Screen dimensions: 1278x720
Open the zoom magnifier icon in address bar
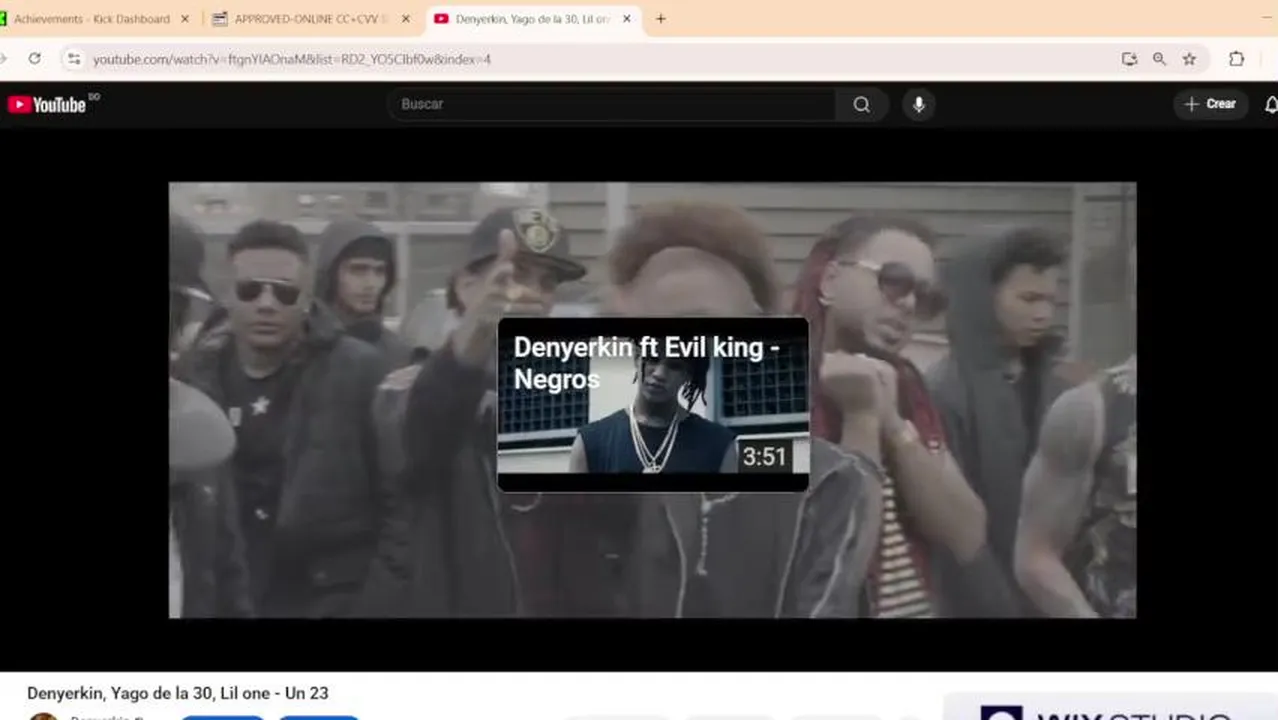point(1160,59)
